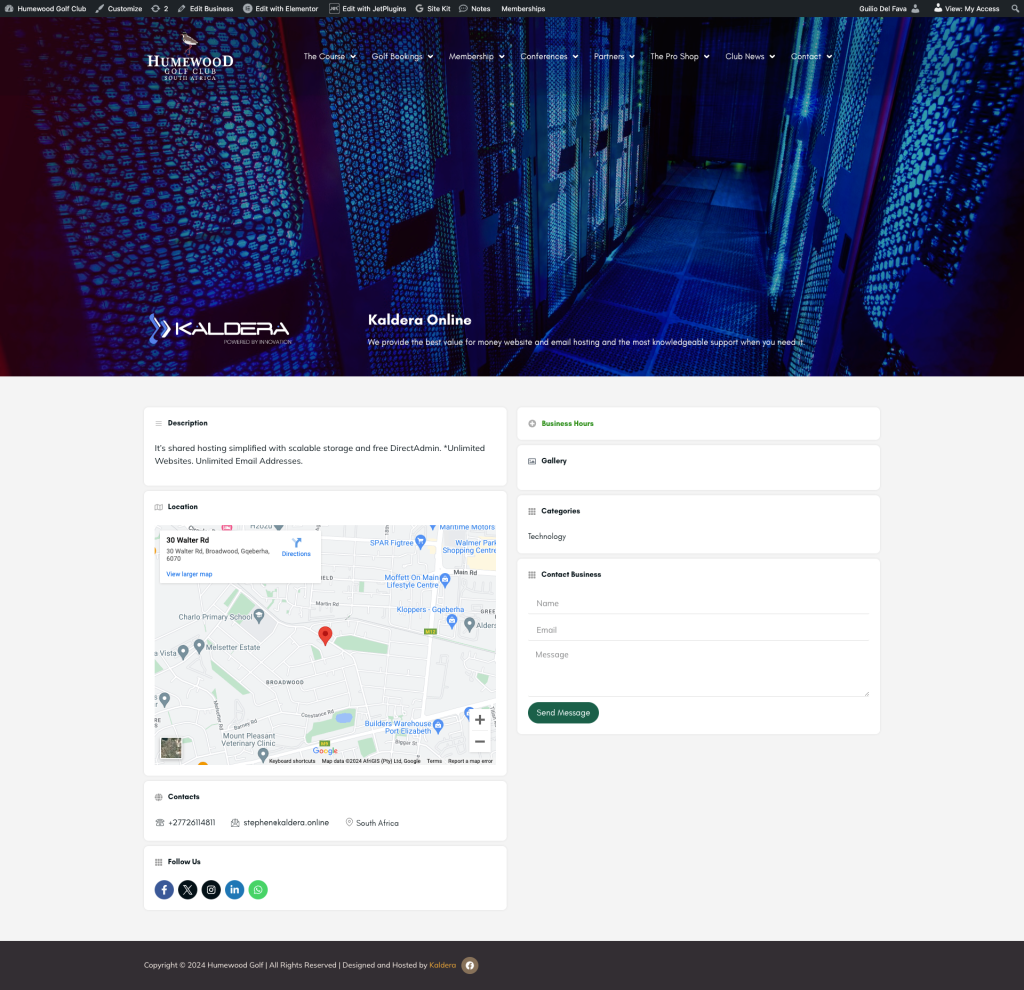Screen dimensions: 1024x990
Task: Open Humewood Golf Club admin menu
Action: (x=46, y=8)
